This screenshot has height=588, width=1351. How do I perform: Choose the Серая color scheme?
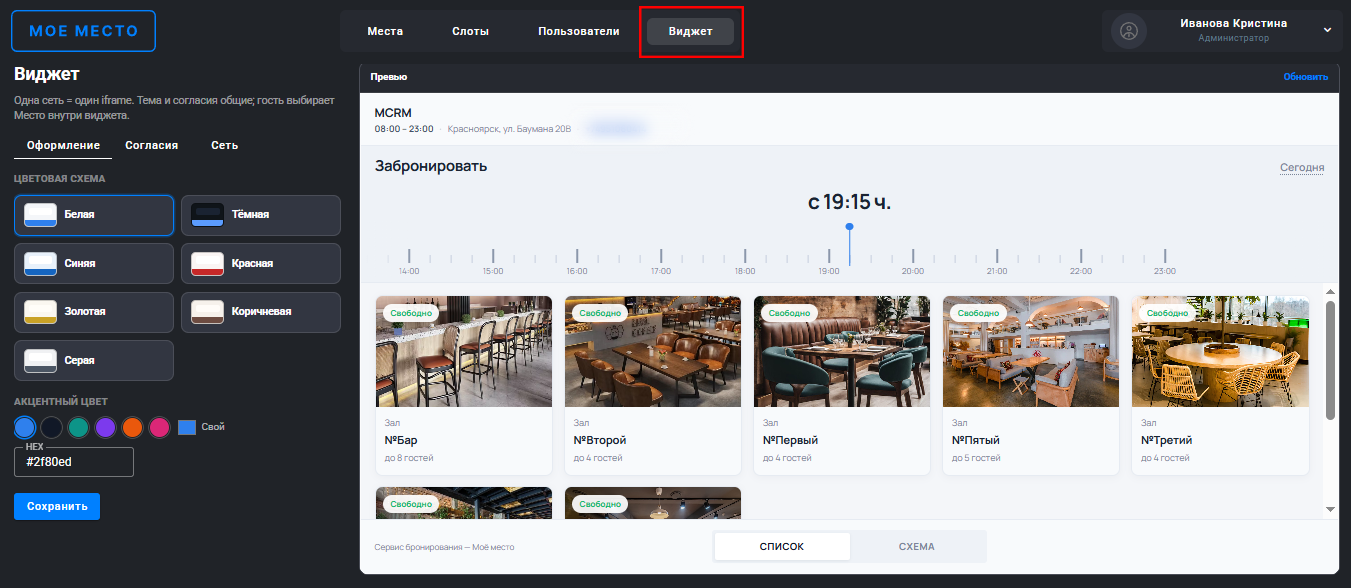click(x=94, y=360)
